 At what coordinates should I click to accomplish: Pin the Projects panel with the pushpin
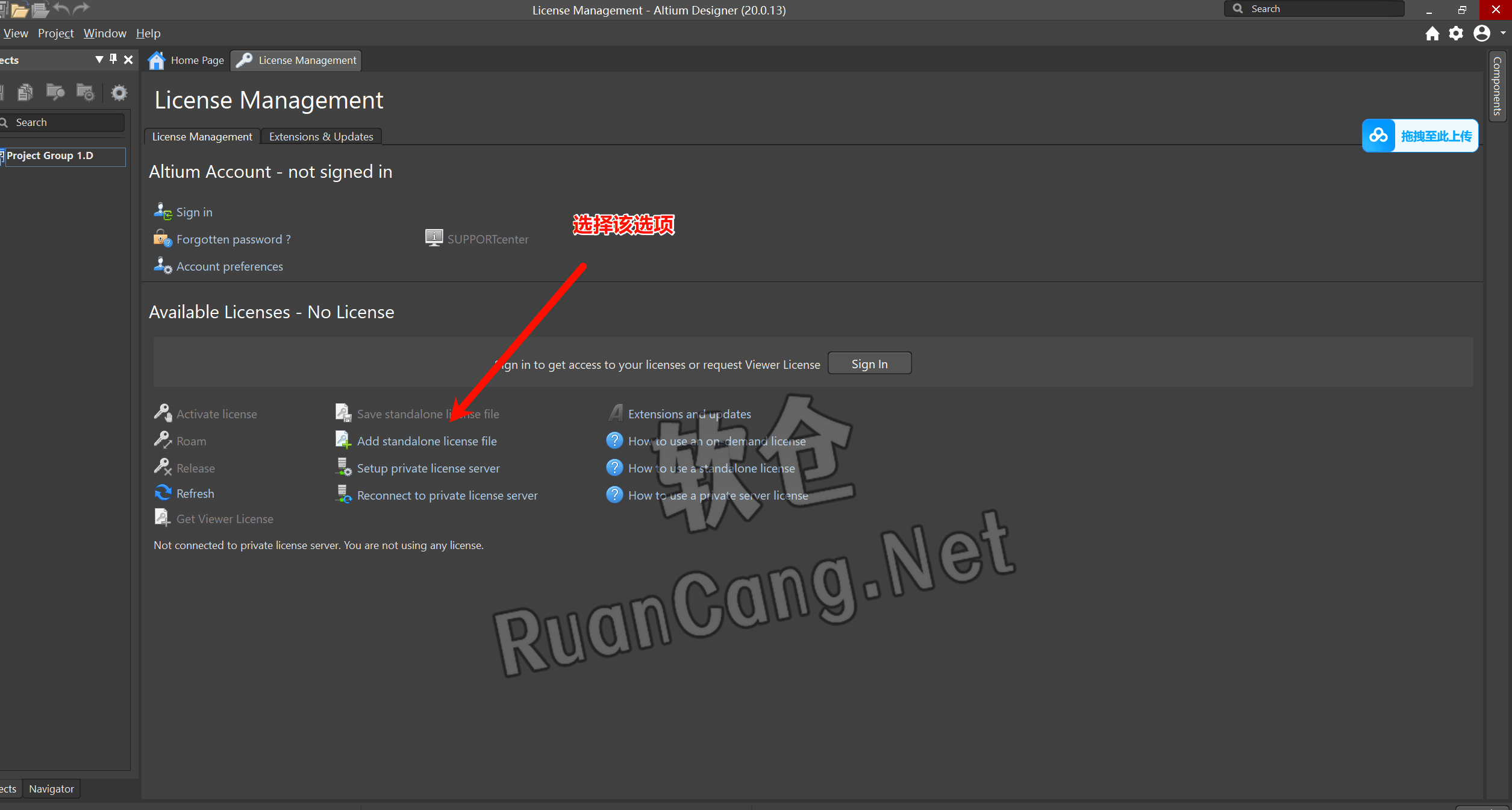click(x=113, y=59)
